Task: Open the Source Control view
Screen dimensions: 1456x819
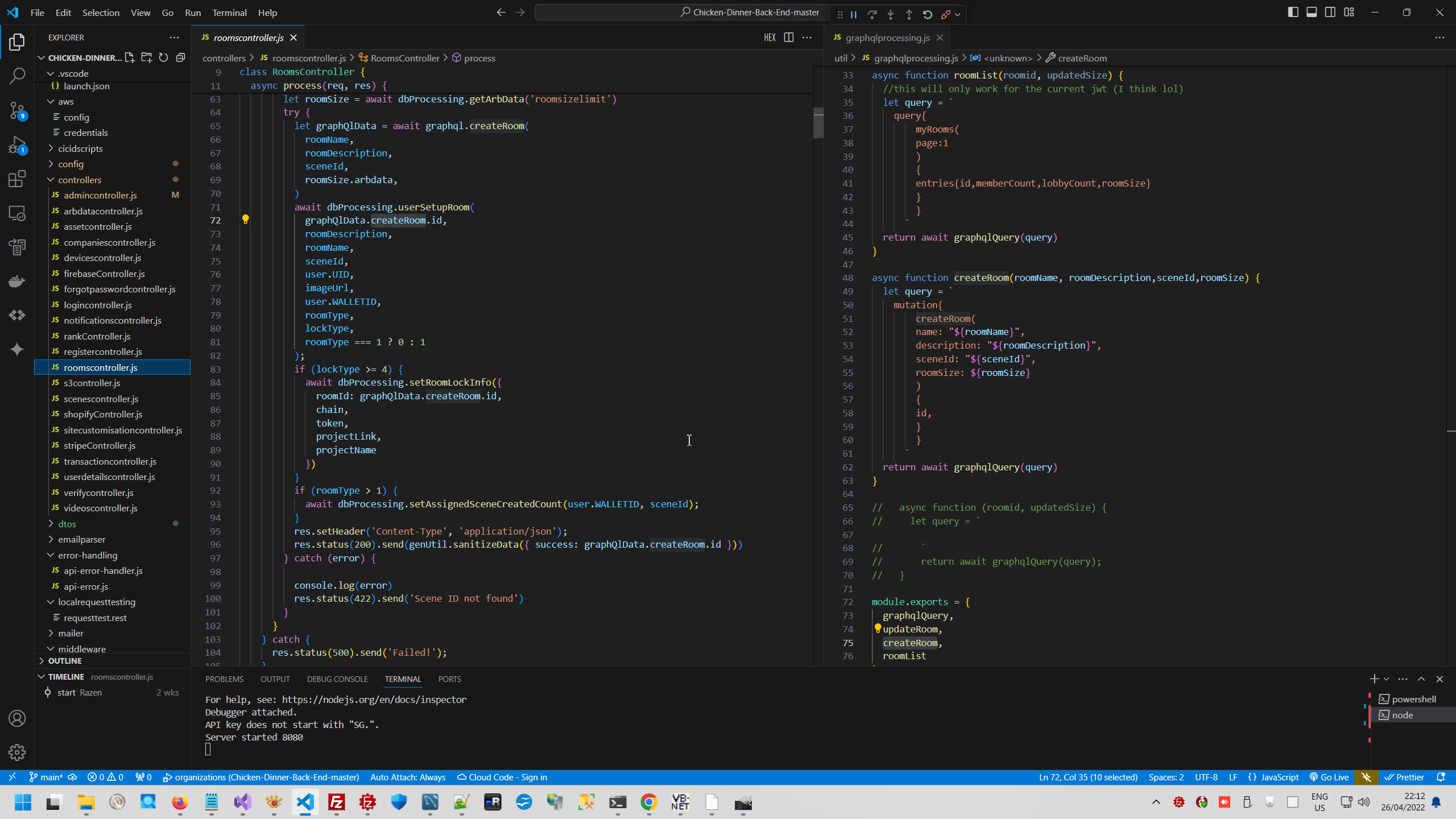Action: click(17, 110)
